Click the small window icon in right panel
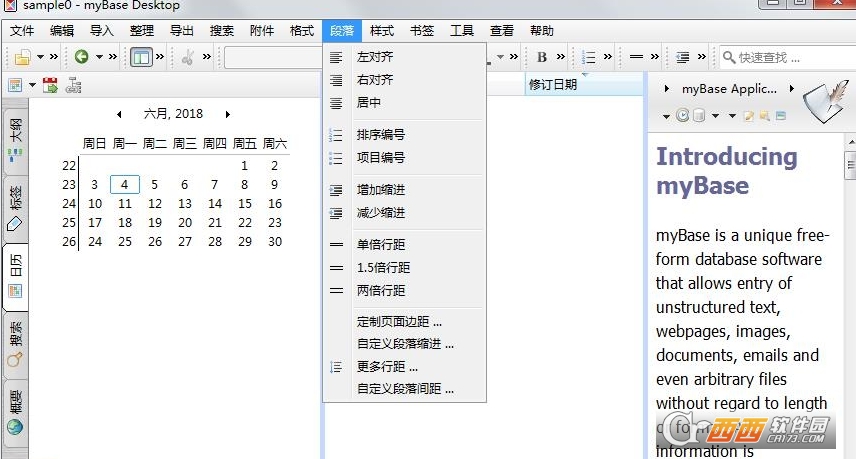The width and height of the screenshot is (856, 459). pyautogui.click(x=781, y=116)
